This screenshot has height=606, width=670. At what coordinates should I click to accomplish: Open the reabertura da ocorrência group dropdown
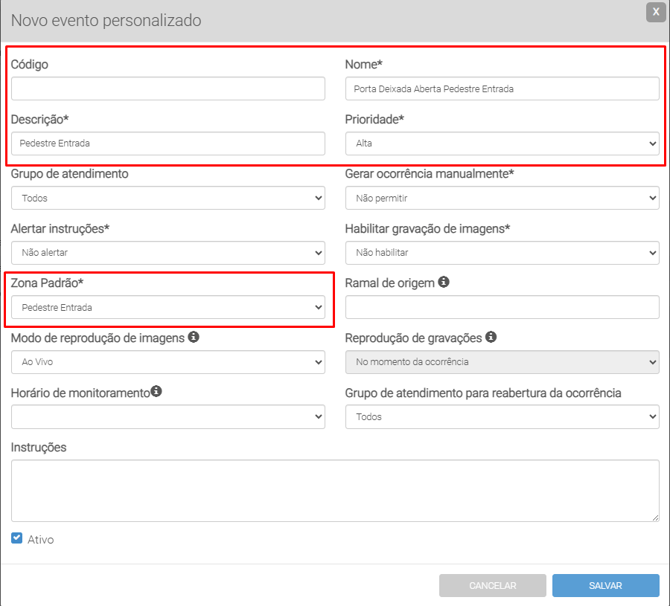[x=502, y=416]
